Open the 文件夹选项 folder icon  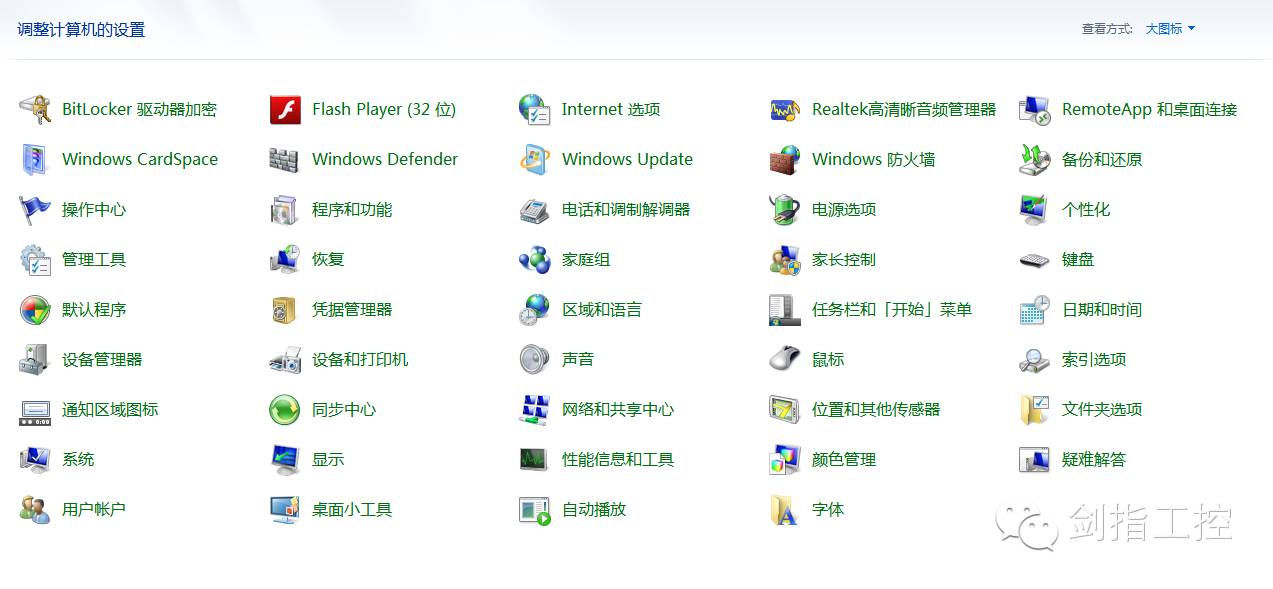click(x=1035, y=409)
